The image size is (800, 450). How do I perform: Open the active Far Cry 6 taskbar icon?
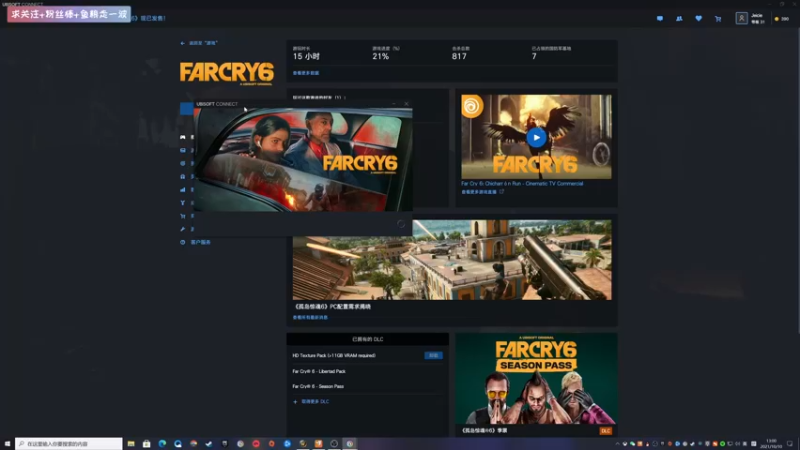349,444
